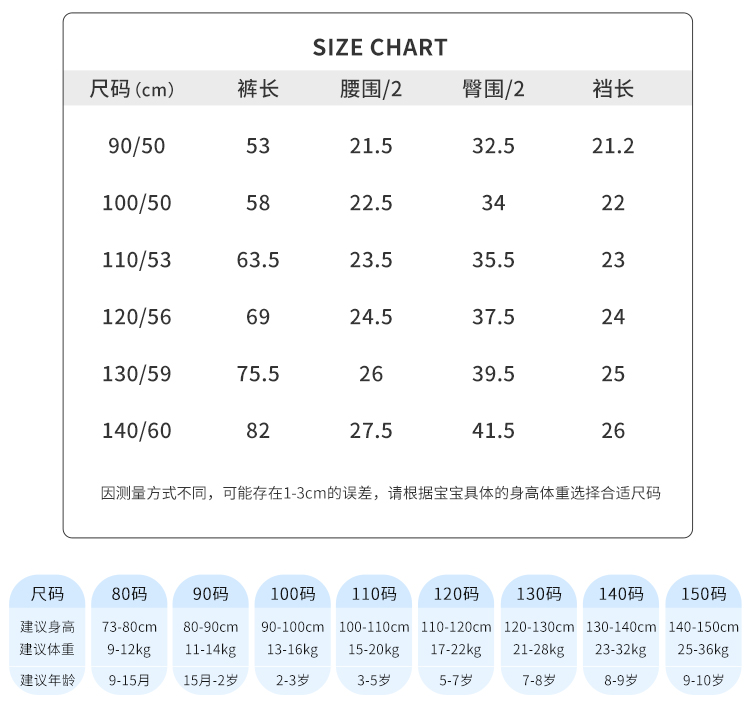
Task: Click the 130-140cm height recommendation
Action: [620, 627]
